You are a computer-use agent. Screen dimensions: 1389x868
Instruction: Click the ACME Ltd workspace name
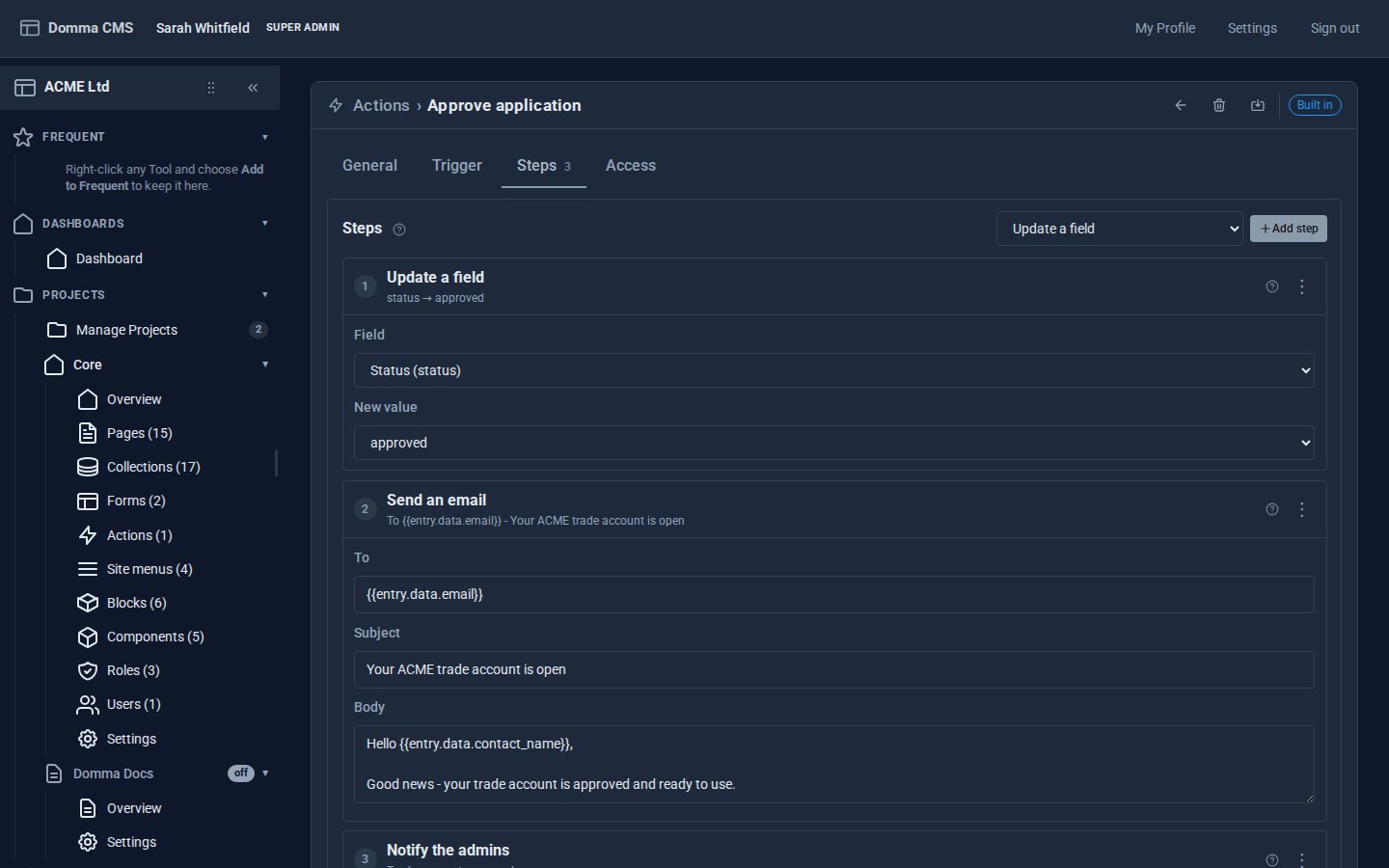[x=77, y=87]
